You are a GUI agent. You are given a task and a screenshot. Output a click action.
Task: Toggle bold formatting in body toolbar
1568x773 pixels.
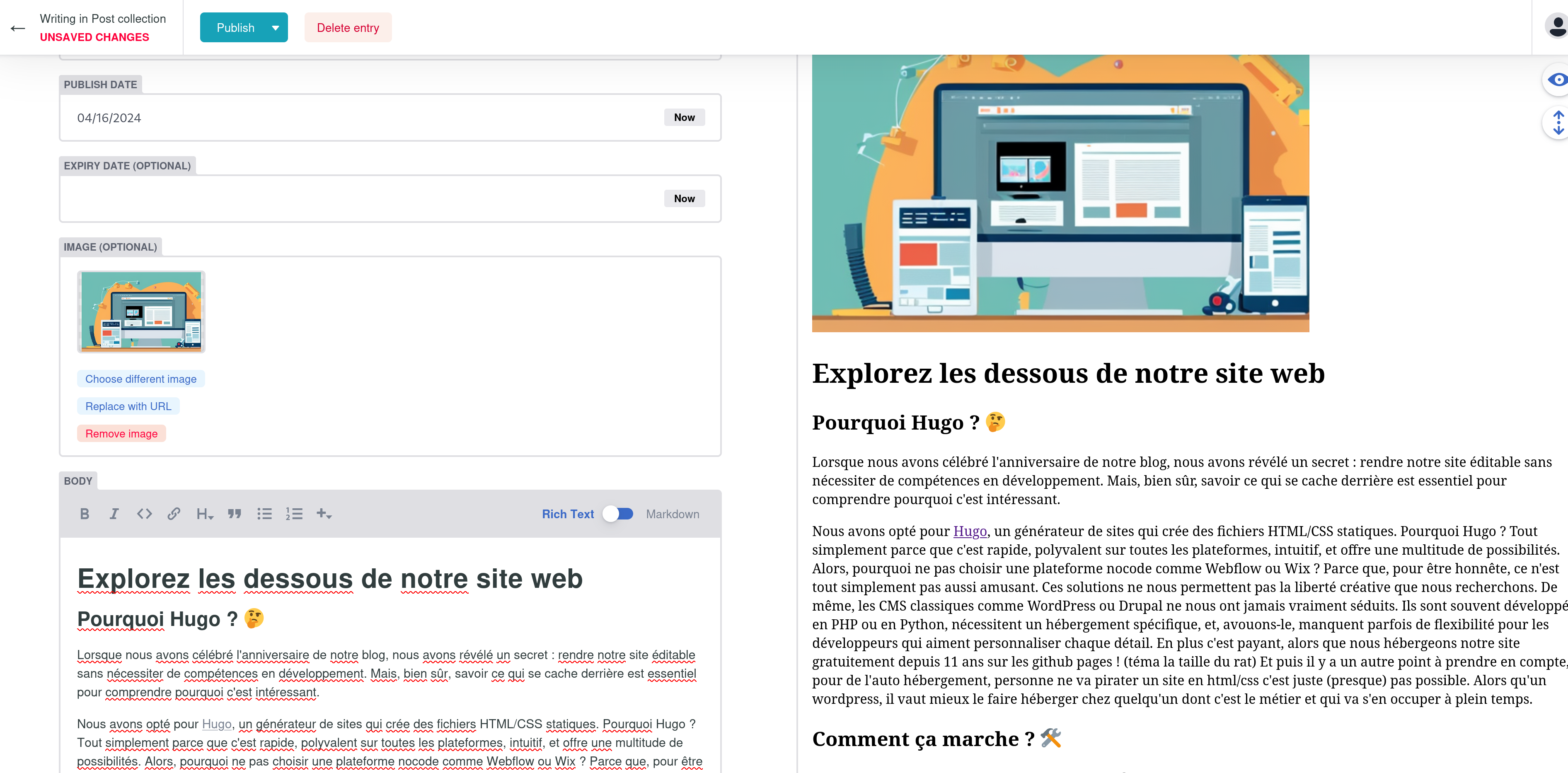[x=85, y=514]
